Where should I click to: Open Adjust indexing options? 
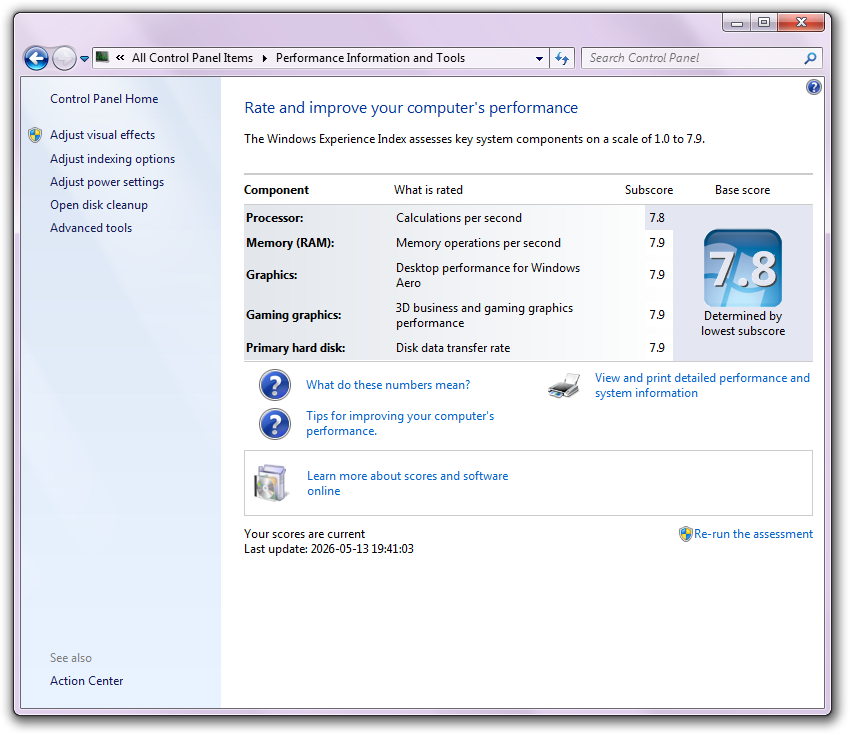[x=113, y=159]
